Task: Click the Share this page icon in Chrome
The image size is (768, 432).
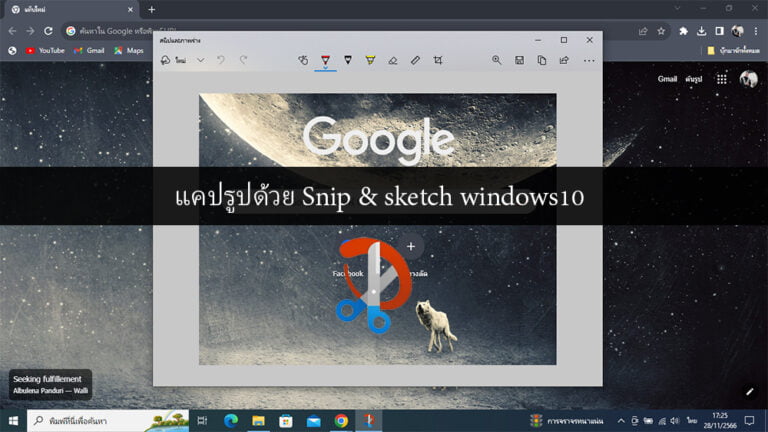Action: (643, 31)
